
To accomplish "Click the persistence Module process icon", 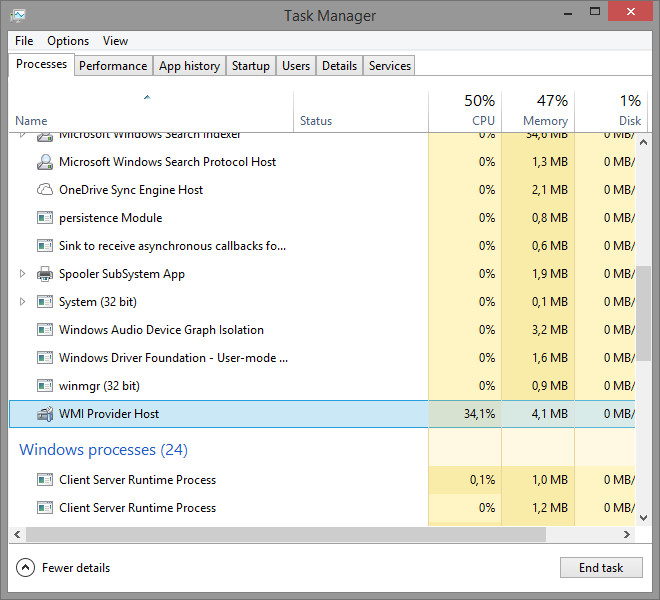I will click(45, 218).
